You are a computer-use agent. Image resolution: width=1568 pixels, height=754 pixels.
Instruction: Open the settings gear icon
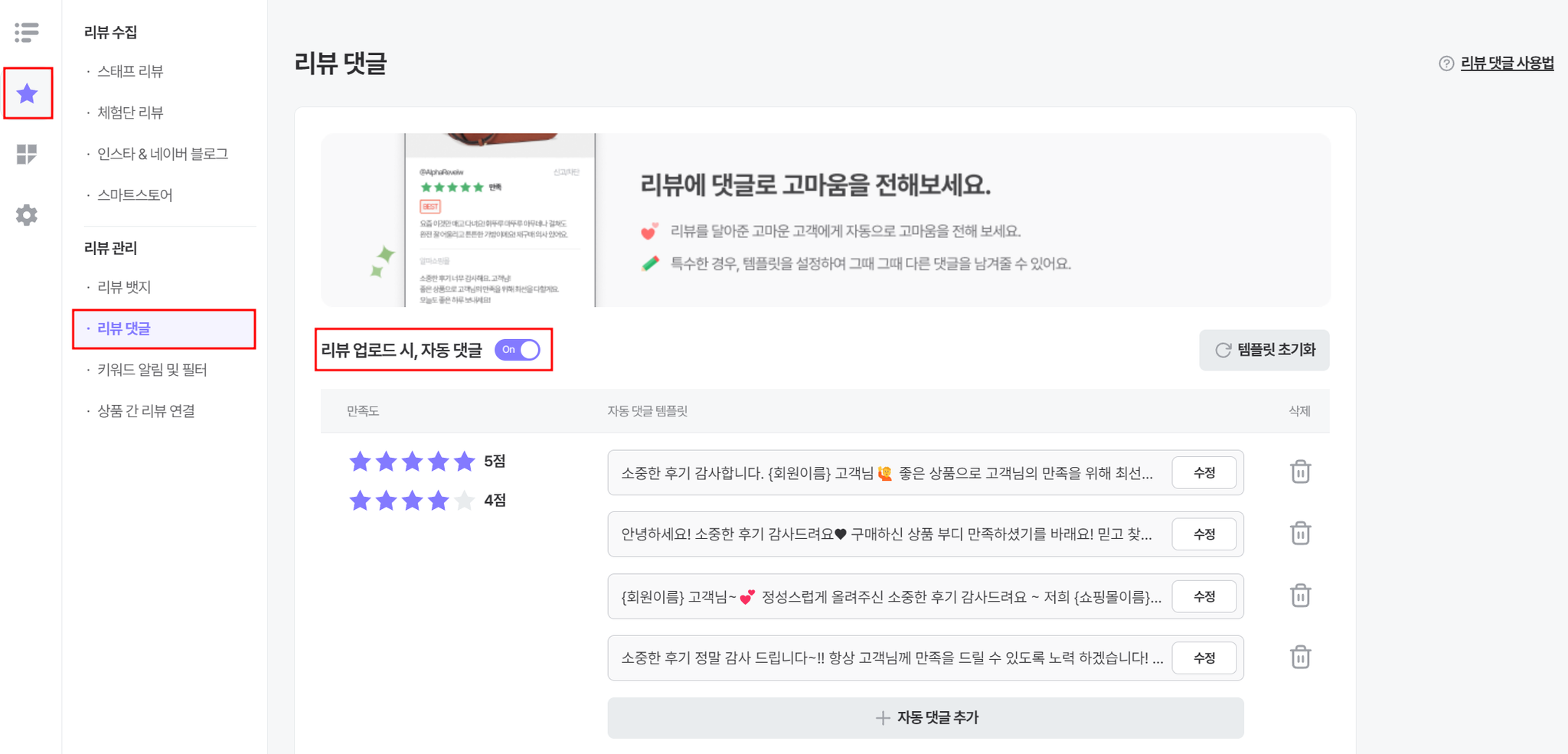coord(27,215)
